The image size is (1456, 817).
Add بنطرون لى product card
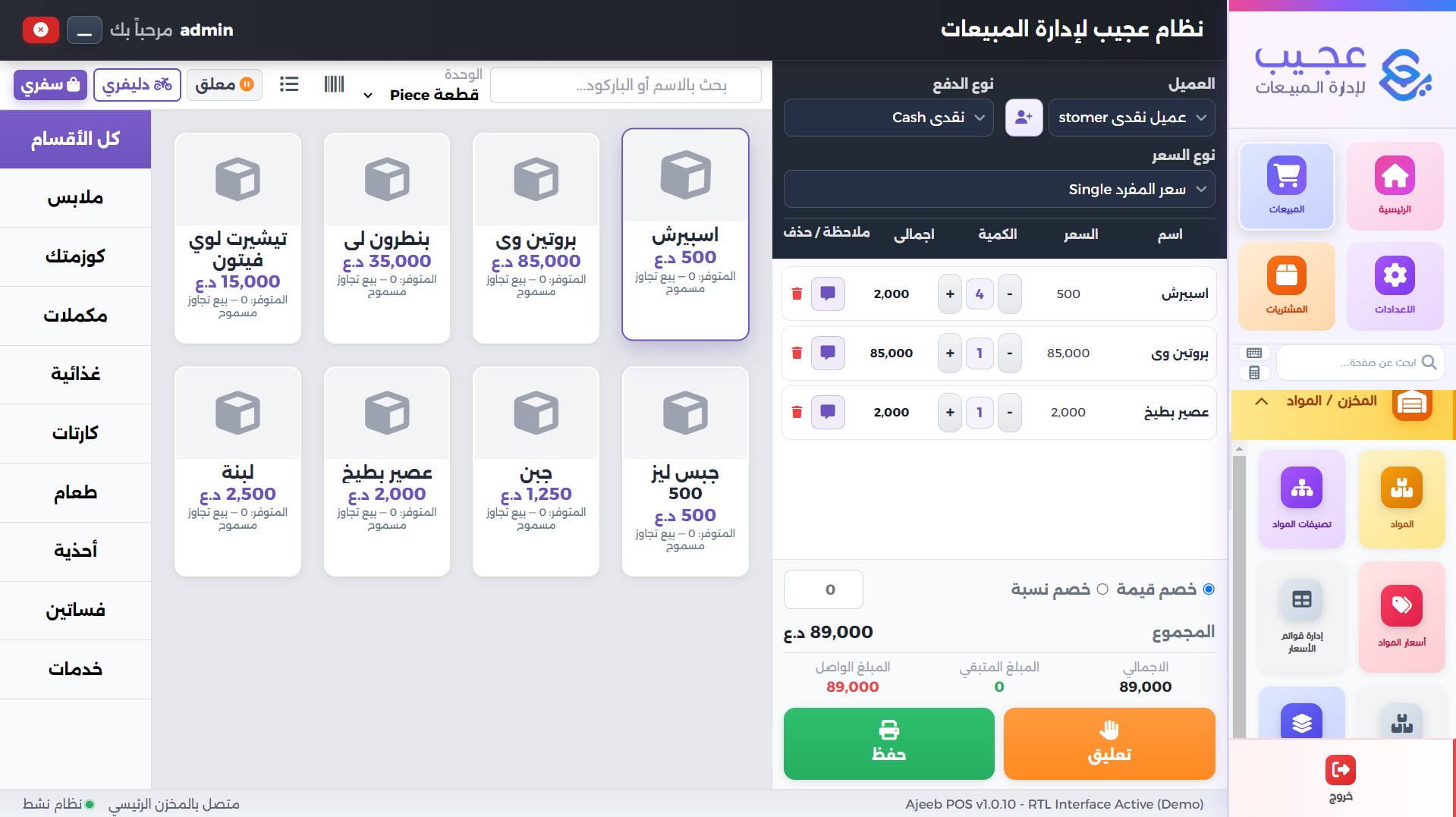pyautogui.click(x=387, y=238)
